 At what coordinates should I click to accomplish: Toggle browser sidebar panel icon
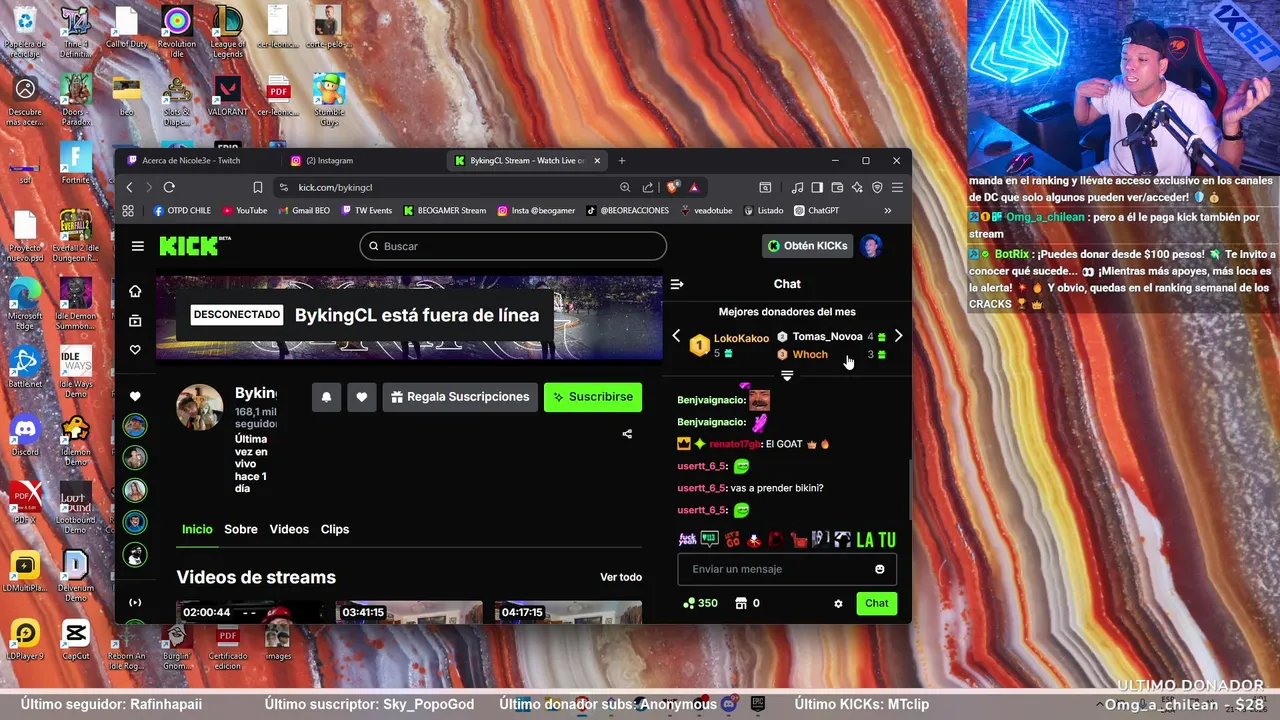(x=817, y=187)
